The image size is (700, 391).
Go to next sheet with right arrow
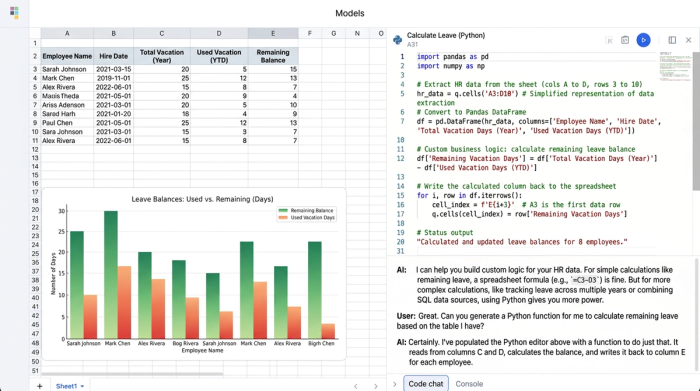coord(375,386)
